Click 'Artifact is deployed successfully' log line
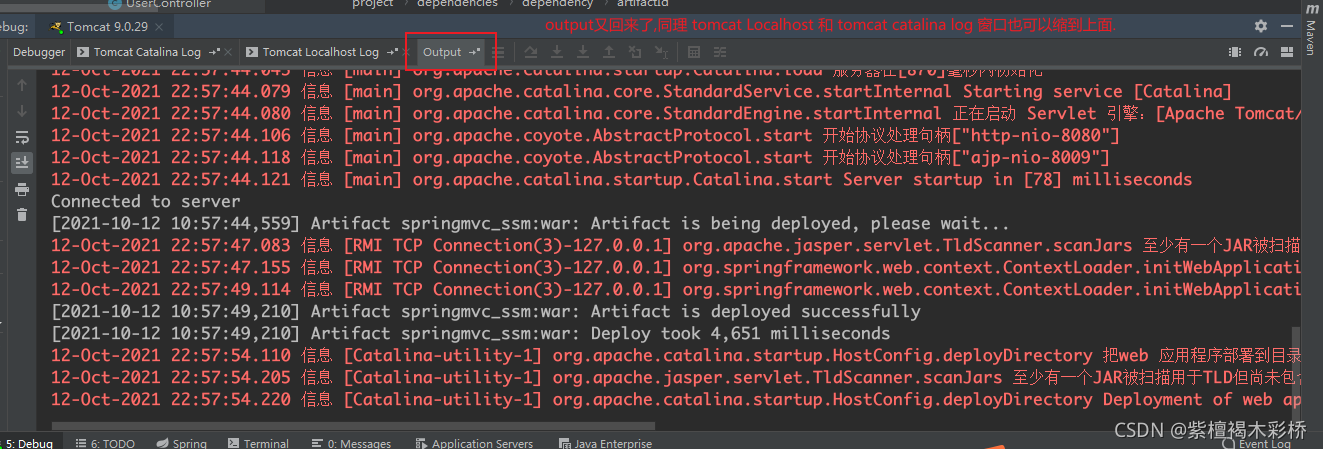This screenshot has width=1323, height=449. tap(485, 311)
